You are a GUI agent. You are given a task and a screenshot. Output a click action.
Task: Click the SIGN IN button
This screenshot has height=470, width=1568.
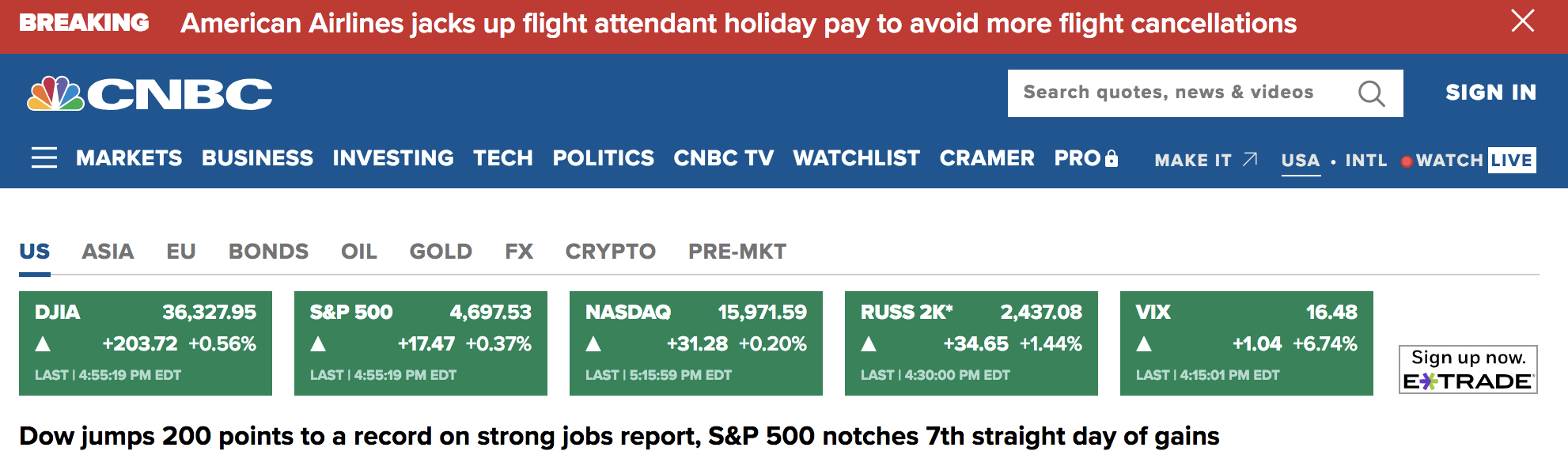click(1490, 93)
